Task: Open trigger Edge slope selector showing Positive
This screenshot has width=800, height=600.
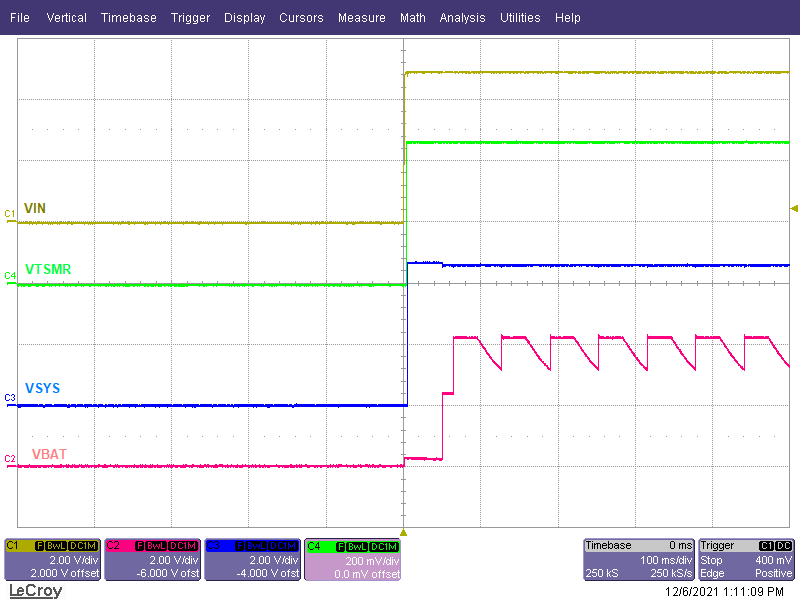Action: [775, 571]
